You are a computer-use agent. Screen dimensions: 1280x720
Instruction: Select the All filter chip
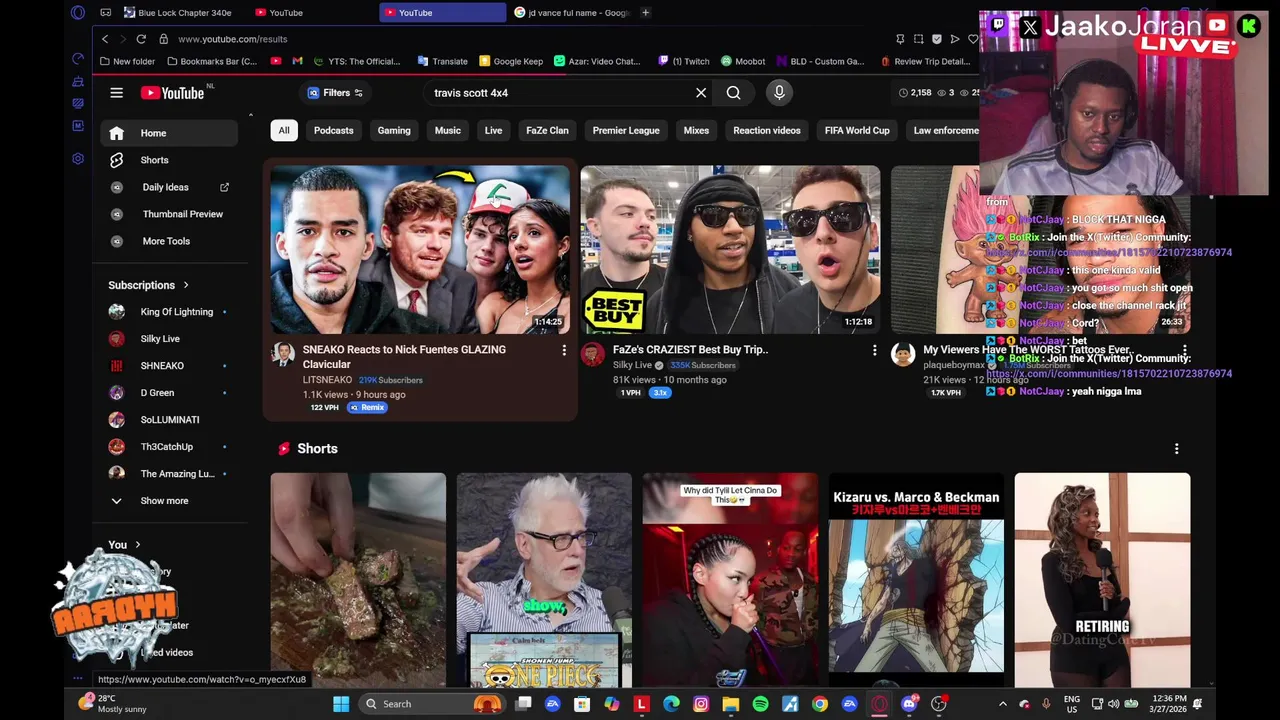(x=284, y=130)
